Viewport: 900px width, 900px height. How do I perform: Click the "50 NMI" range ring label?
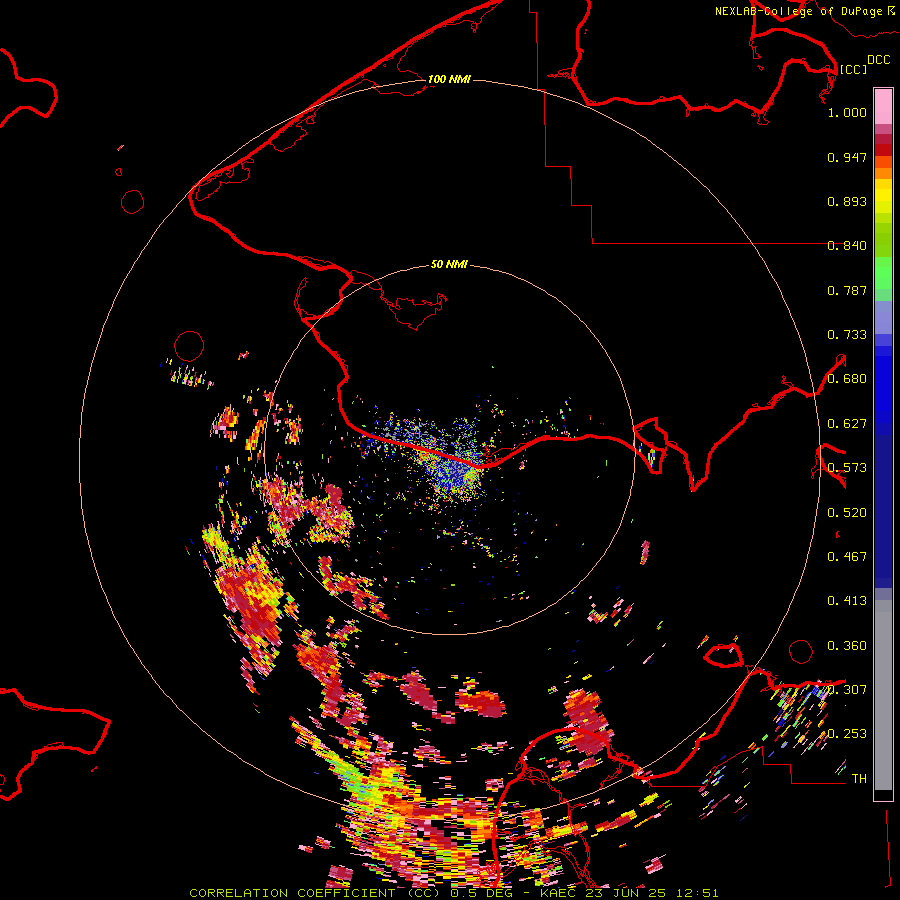[x=449, y=264]
